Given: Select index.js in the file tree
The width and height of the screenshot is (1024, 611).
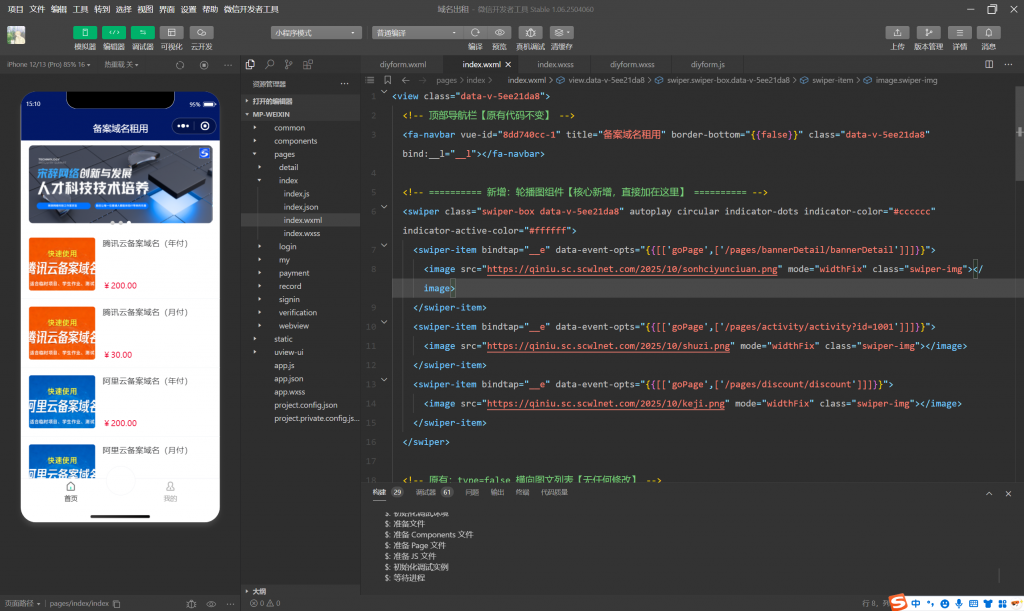Looking at the screenshot, I should (x=297, y=193).
